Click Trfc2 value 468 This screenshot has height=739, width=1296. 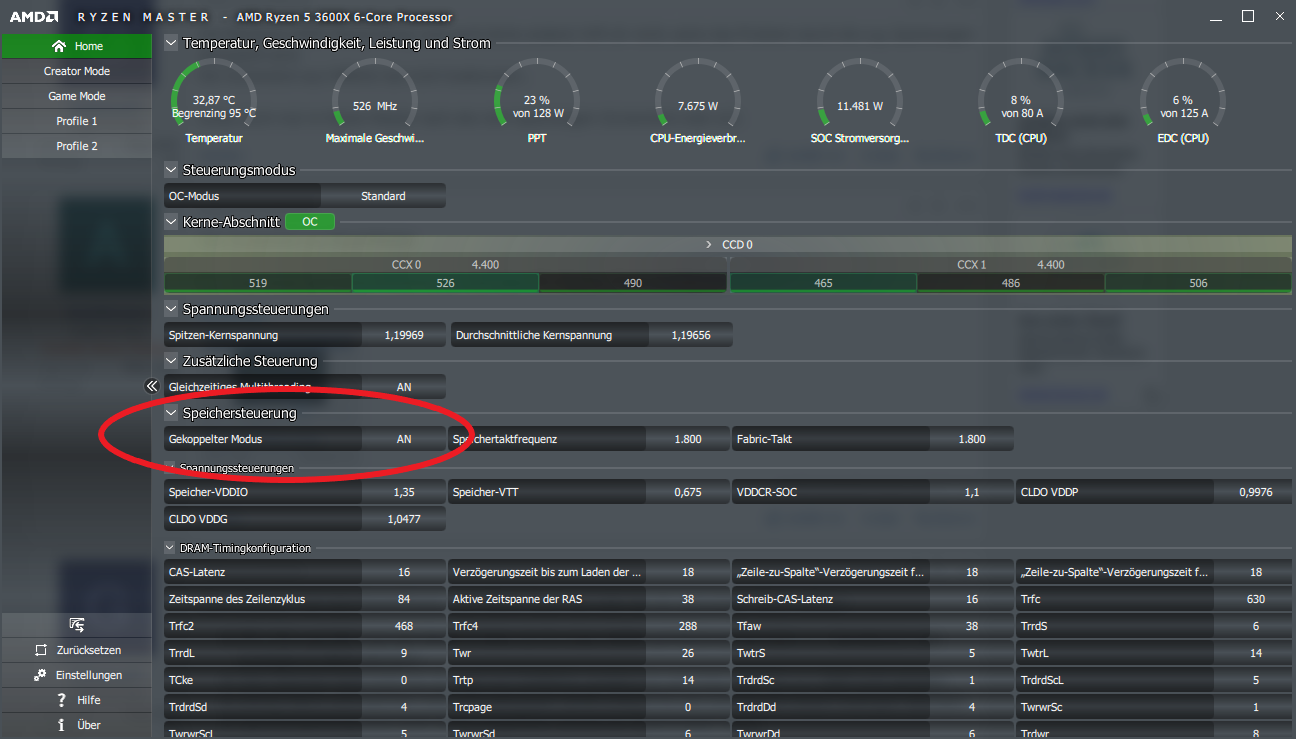coord(404,626)
